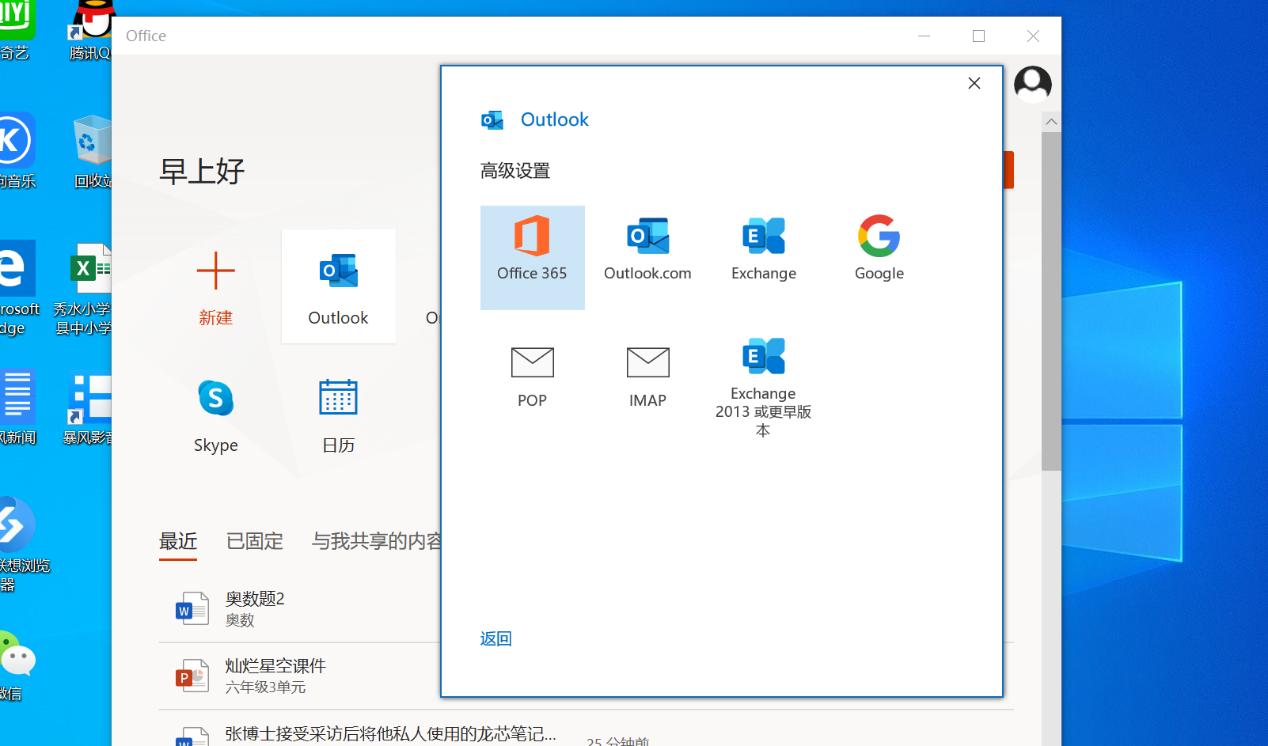The image size is (1268, 746).
Task: Open the user account avatar
Action: 1032,84
